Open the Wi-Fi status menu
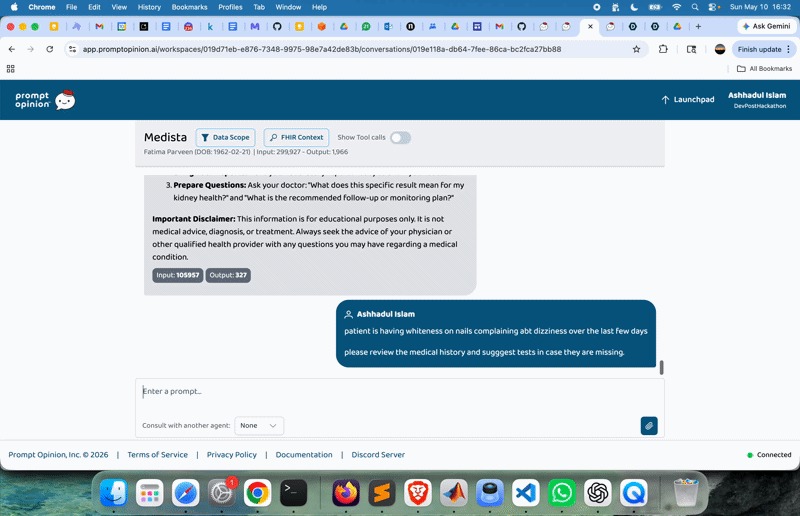The image size is (800, 516). [677, 7]
